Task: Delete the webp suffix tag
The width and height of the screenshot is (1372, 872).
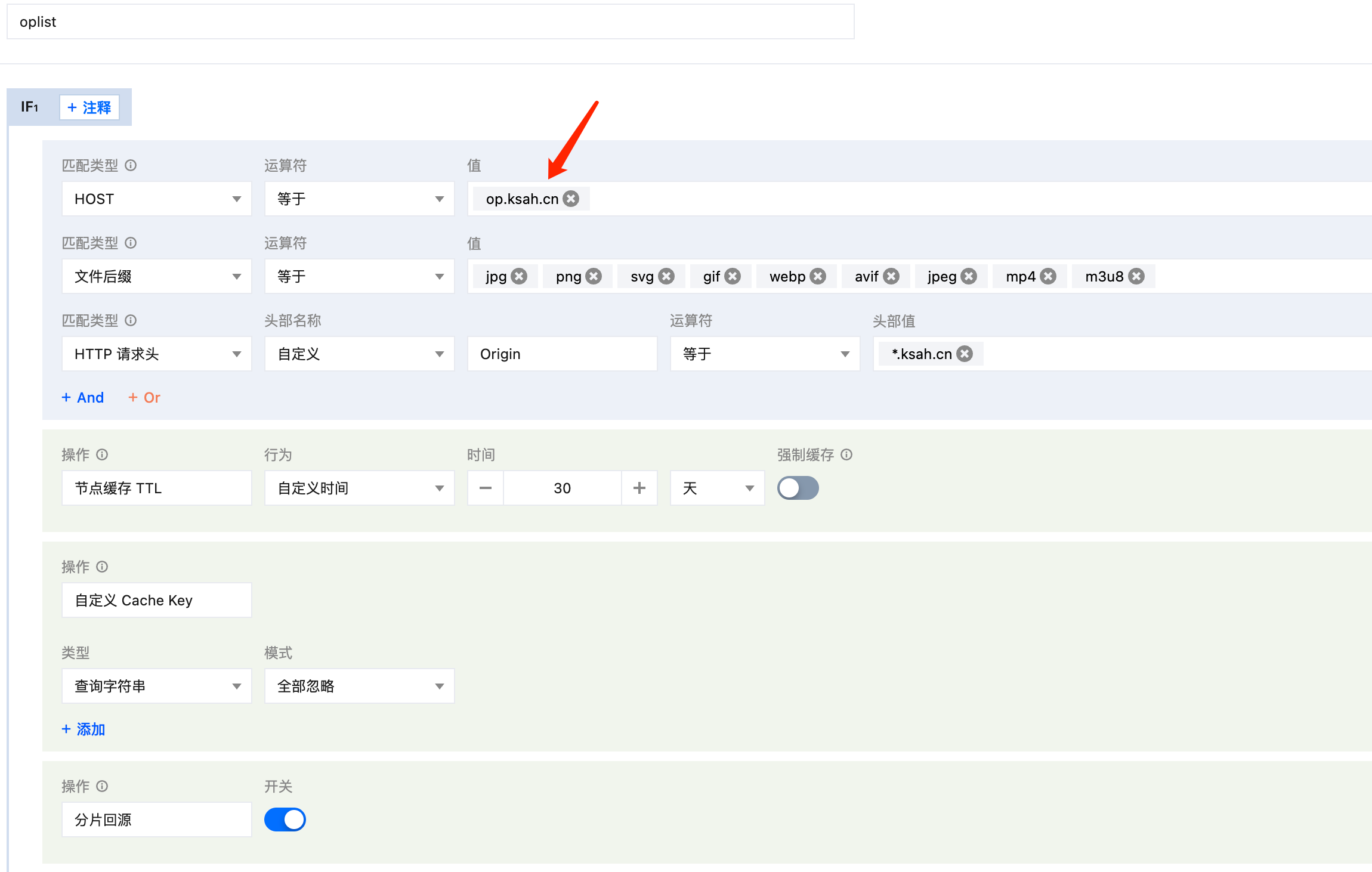Action: coord(818,276)
